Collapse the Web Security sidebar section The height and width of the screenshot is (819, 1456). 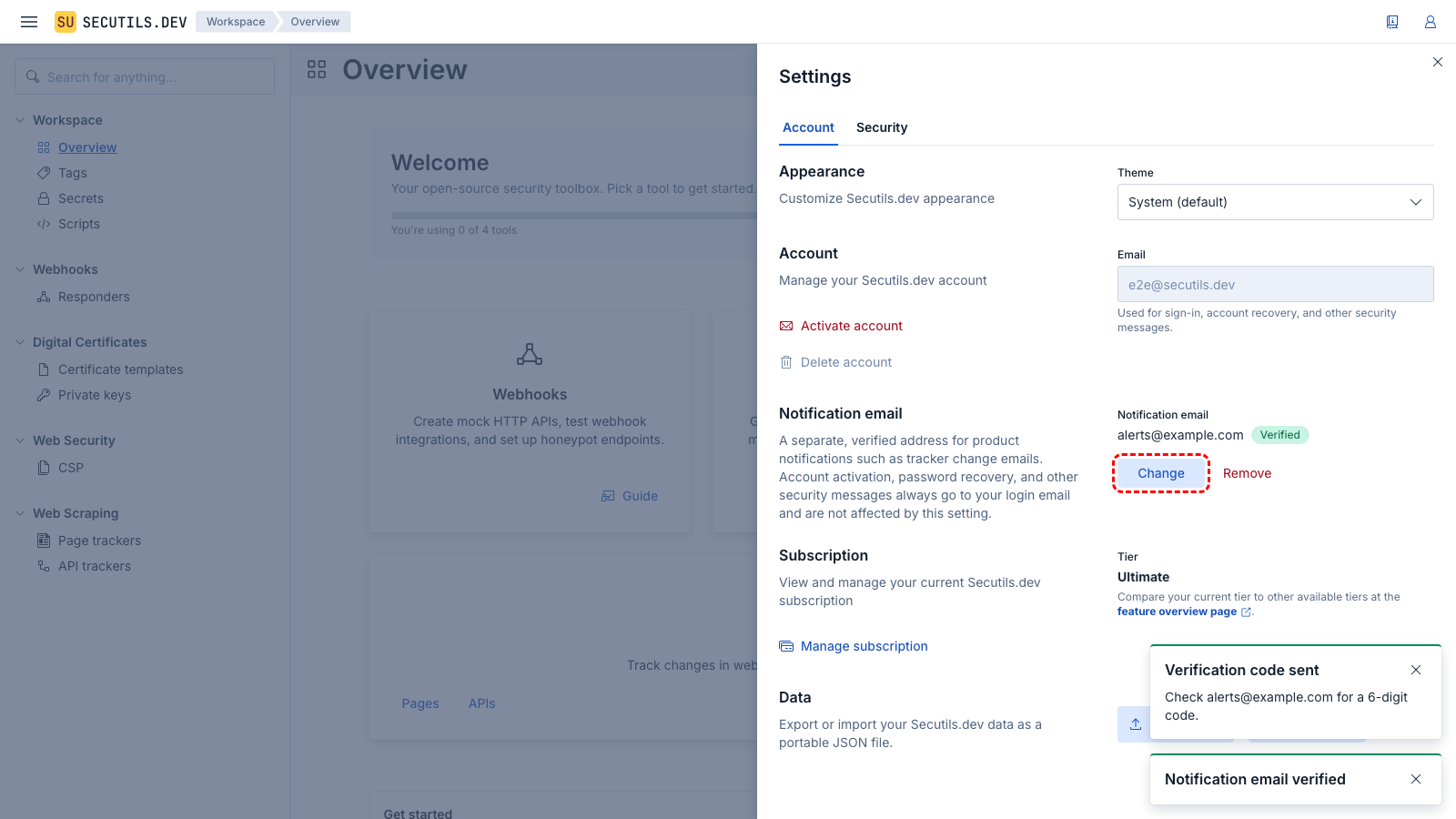(20, 440)
